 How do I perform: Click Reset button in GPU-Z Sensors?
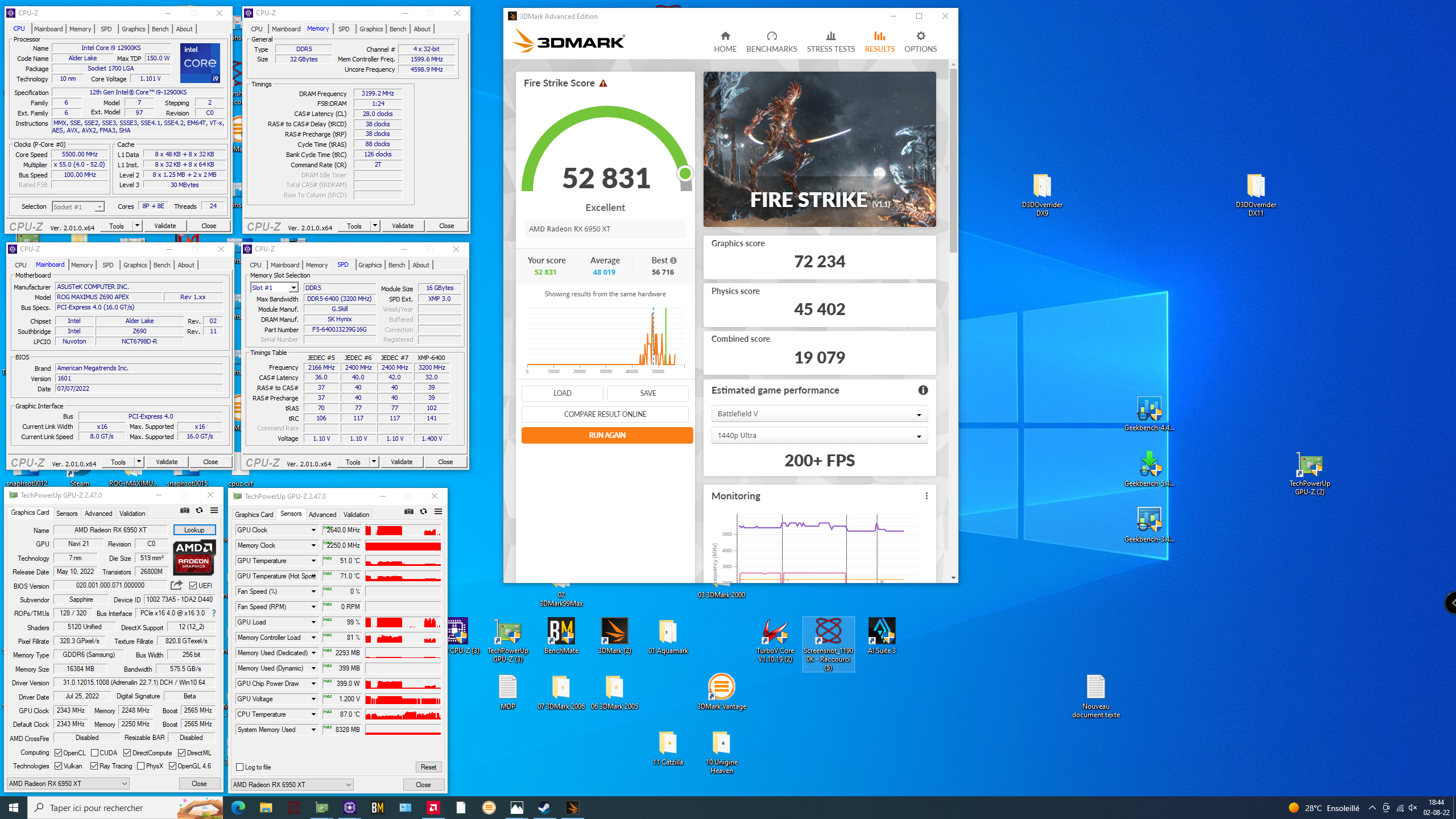pyautogui.click(x=428, y=767)
